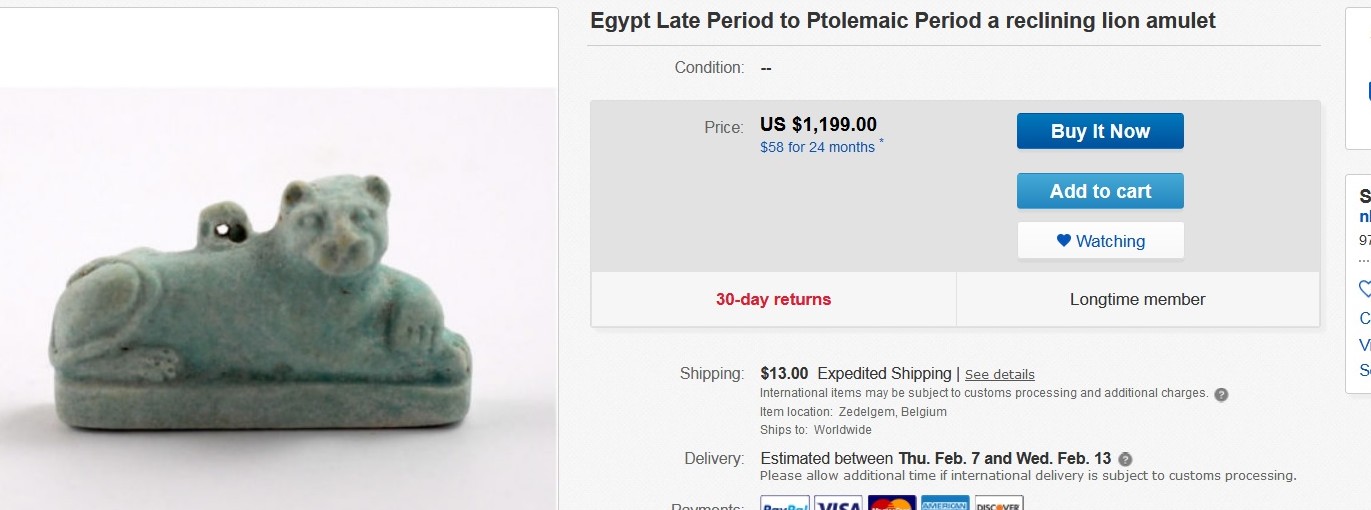Click the Discover card logo
The image size is (1371, 510).
coord(999,503)
